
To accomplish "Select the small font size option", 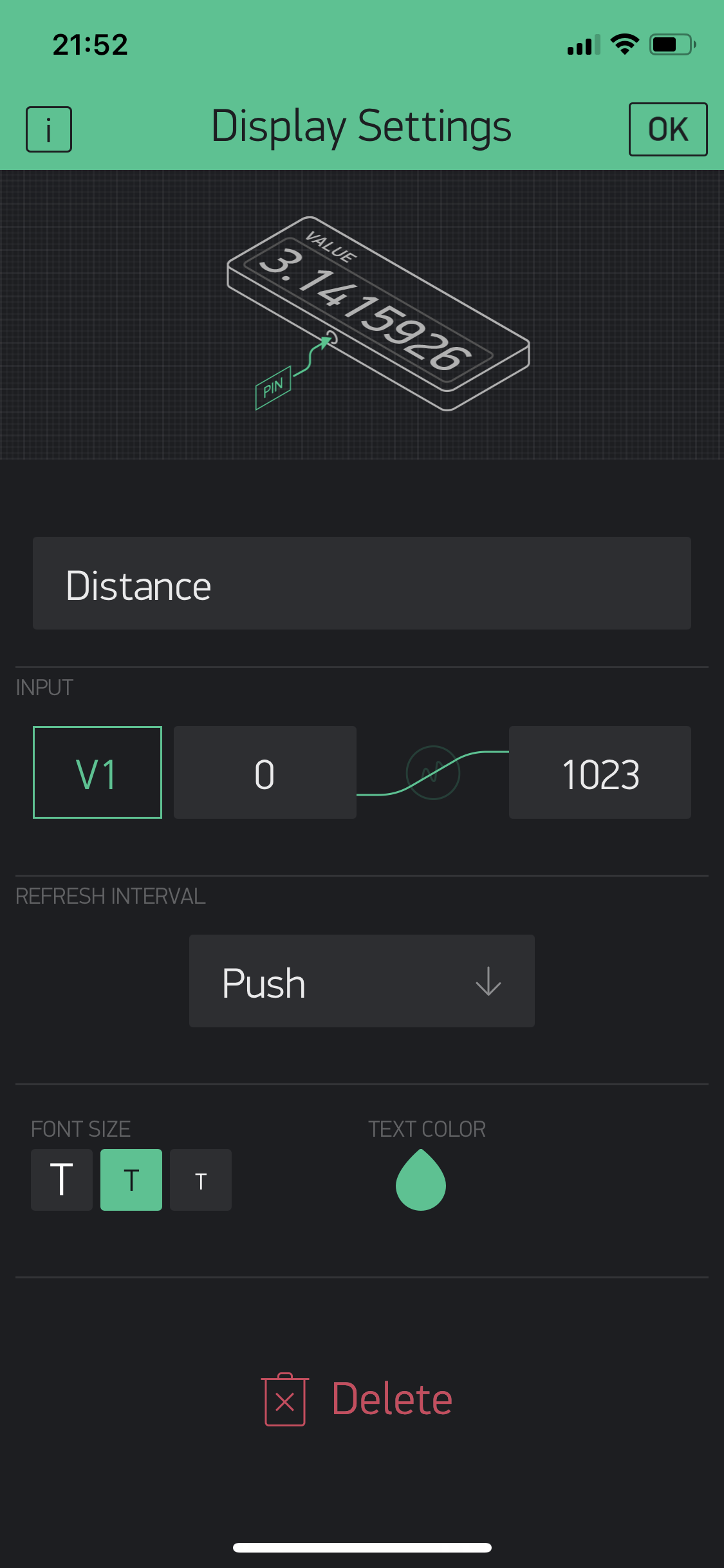I will [x=201, y=1180].
